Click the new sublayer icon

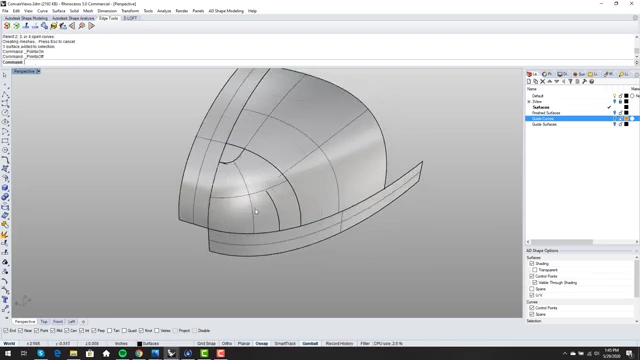536,82
